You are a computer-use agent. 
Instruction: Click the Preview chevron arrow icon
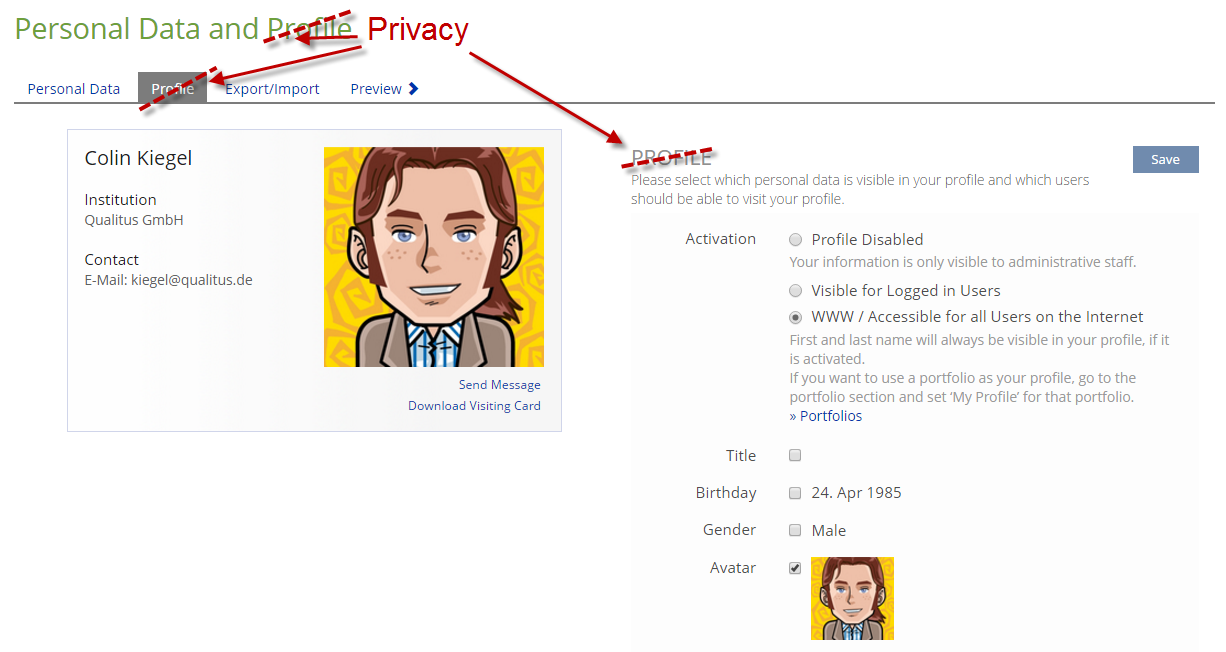(x=414, y=89)
